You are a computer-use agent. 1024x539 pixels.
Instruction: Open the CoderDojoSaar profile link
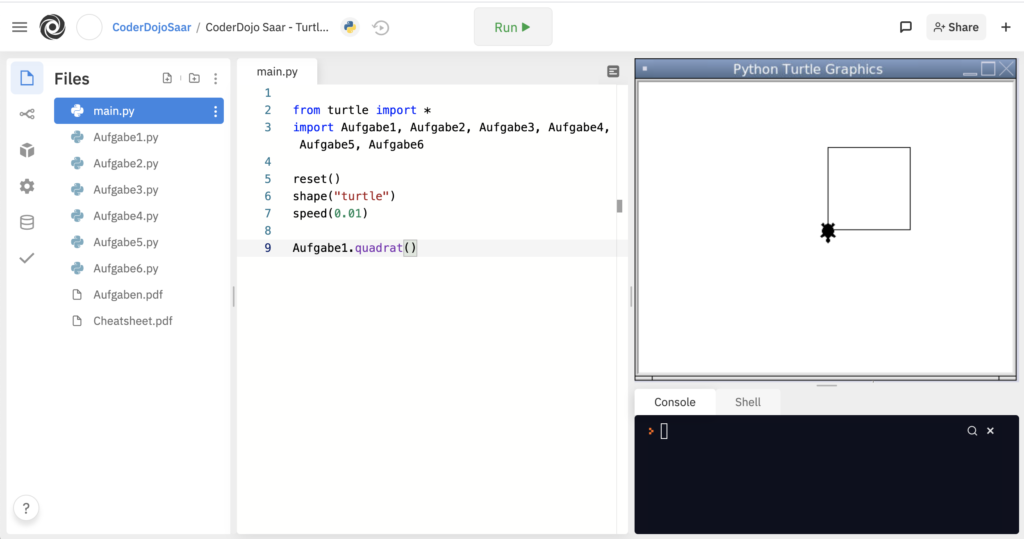[x=152, y=27]
